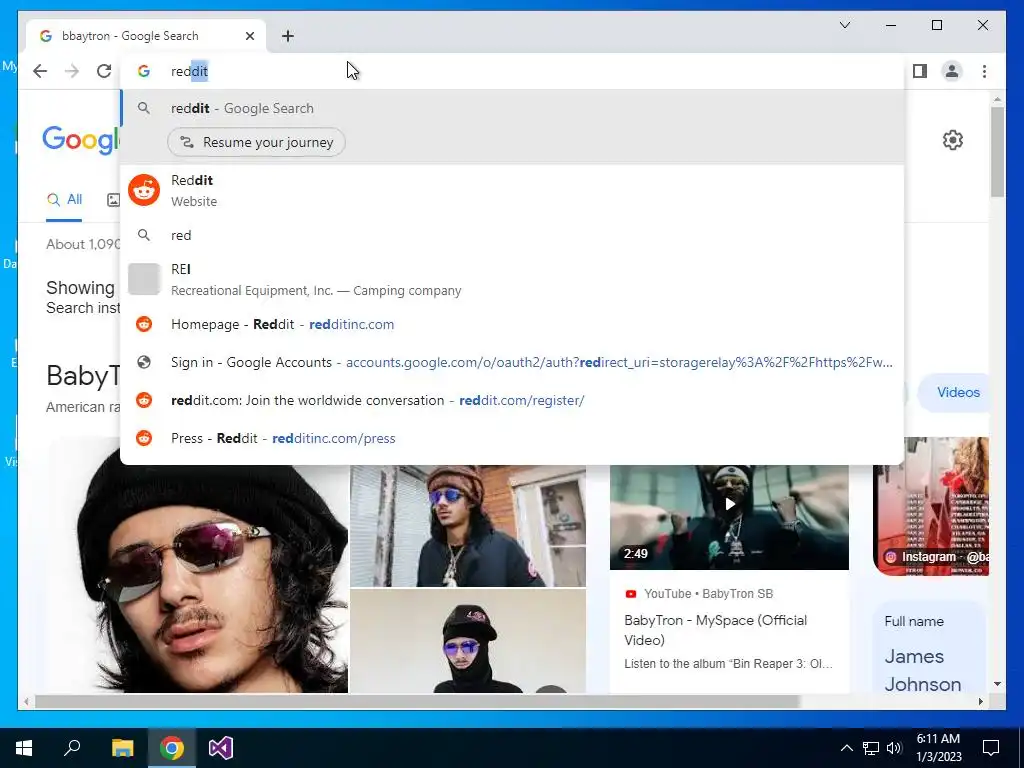Image resolution: width=1024 pixels, height=768 pixels.
Task: Open a new tab with the plus button
Action: point(288,36)
